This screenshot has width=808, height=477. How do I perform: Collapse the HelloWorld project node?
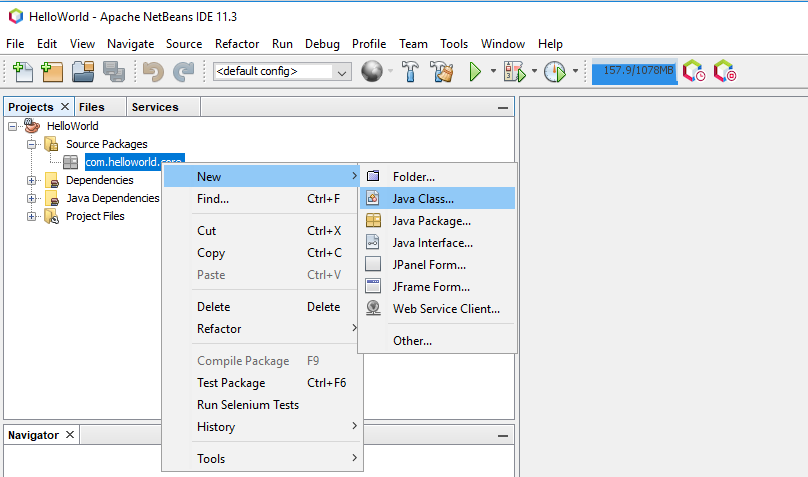(x=12, y=126)
